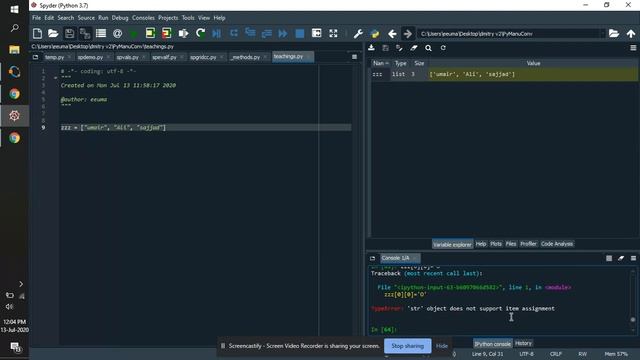Open the outline list icon in toolbar
Viewport: 640px width, 360px height.
(x=101, y=33)
